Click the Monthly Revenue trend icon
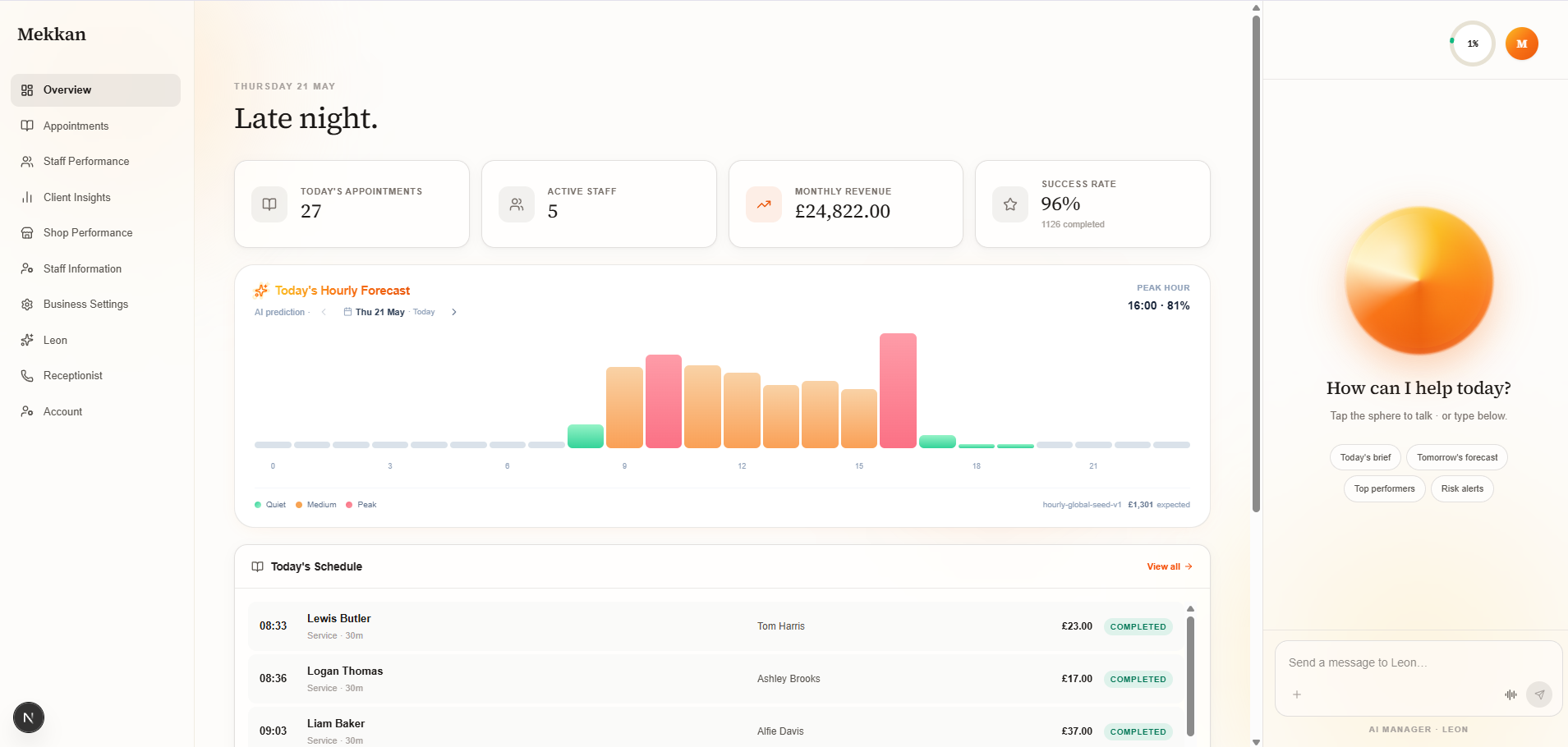Screen dimensions: 1568x747 764,204
